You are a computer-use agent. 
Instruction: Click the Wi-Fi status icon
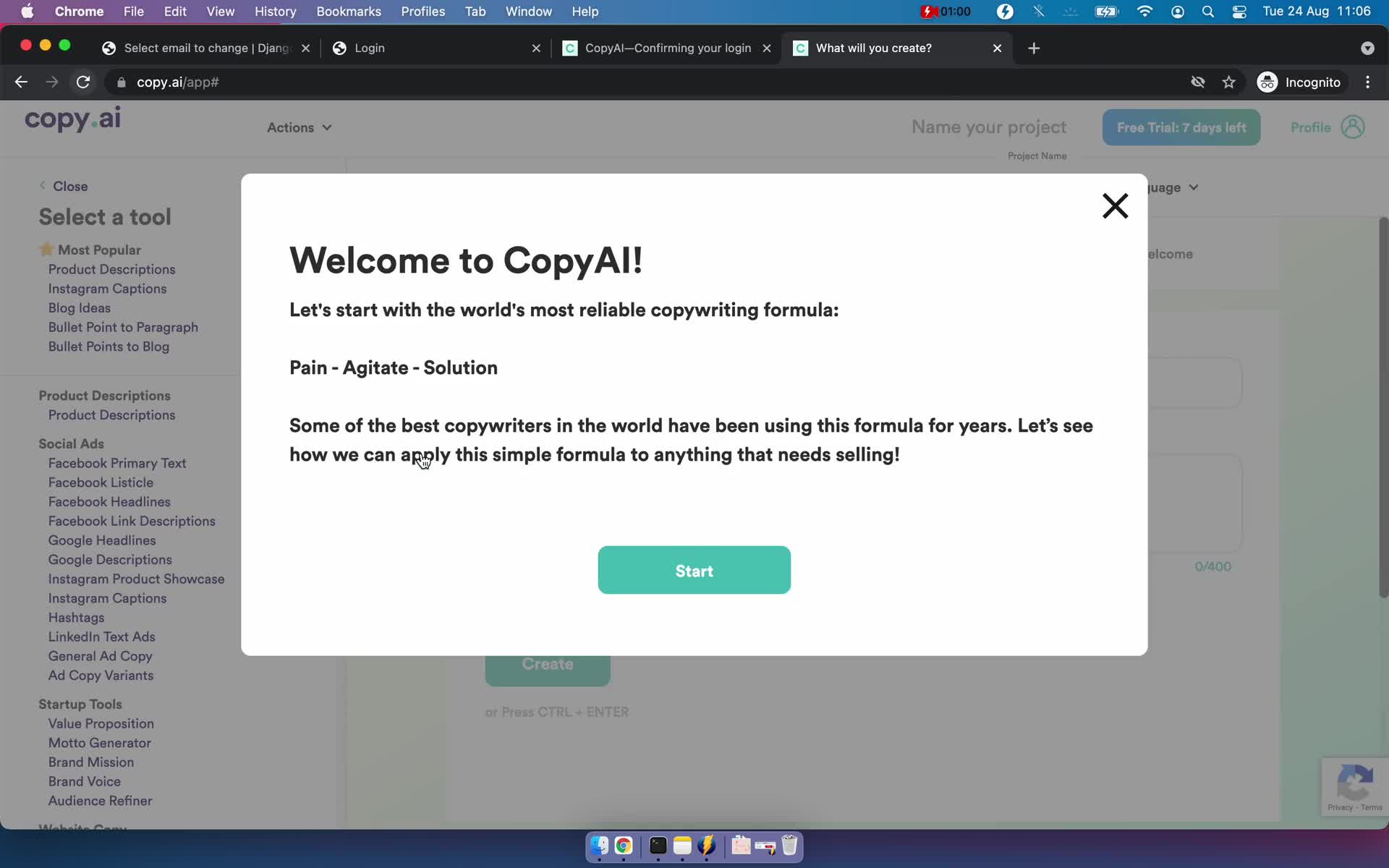point(1144,11)
